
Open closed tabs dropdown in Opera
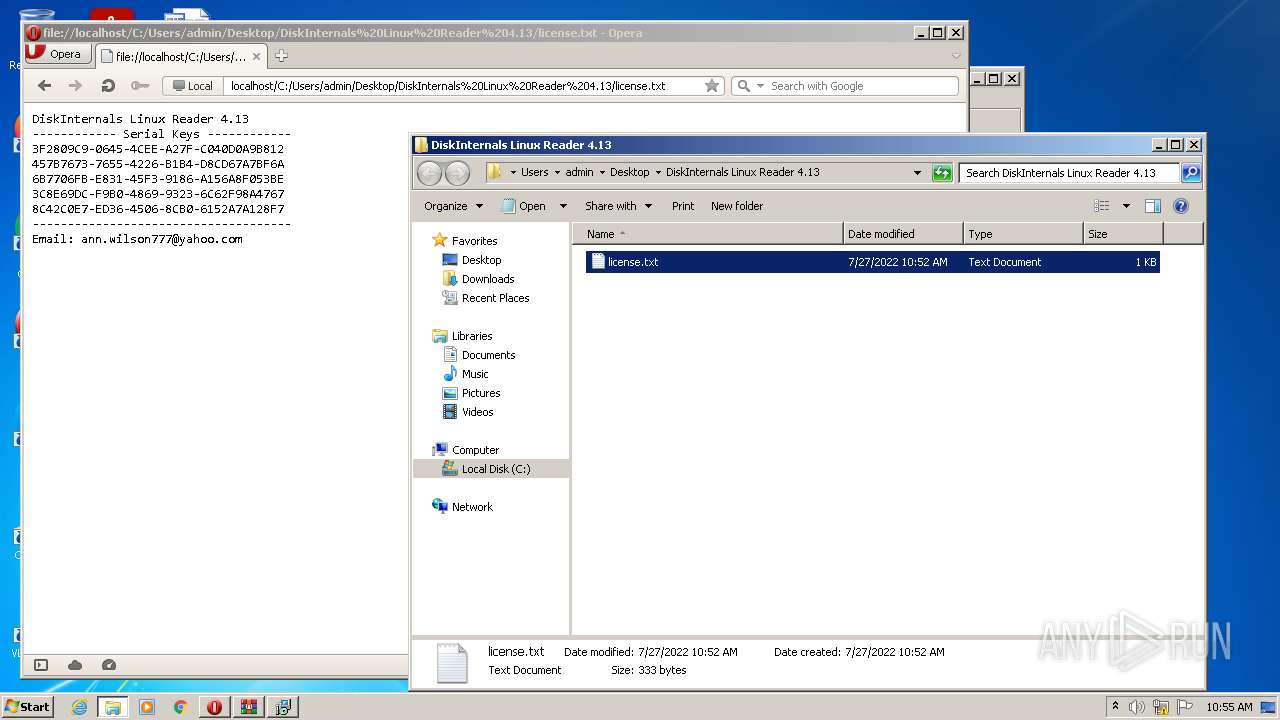click(x=955, y=56)
